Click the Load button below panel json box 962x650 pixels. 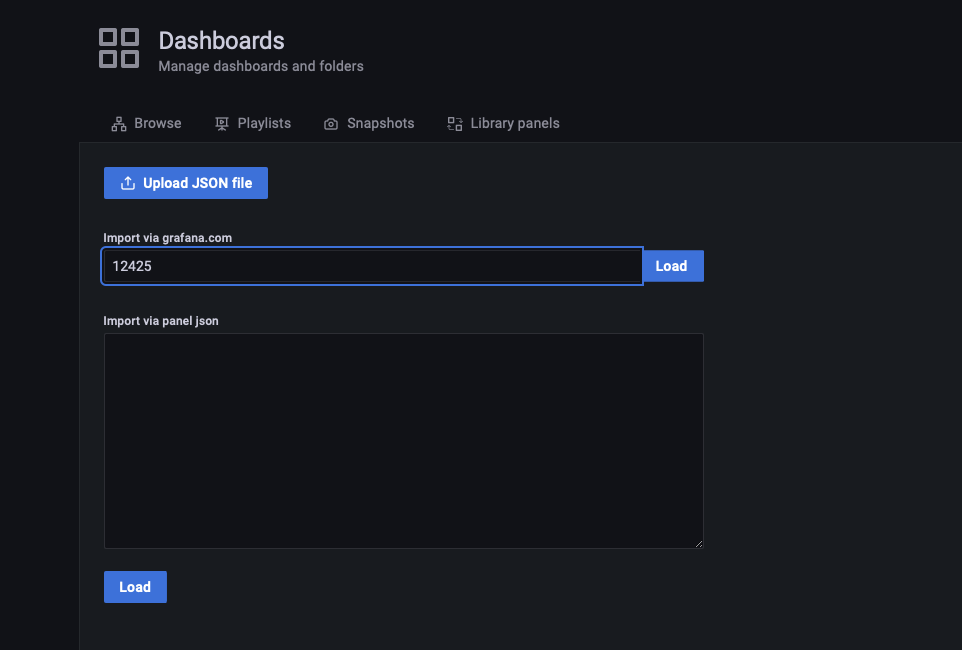(135, 587)
